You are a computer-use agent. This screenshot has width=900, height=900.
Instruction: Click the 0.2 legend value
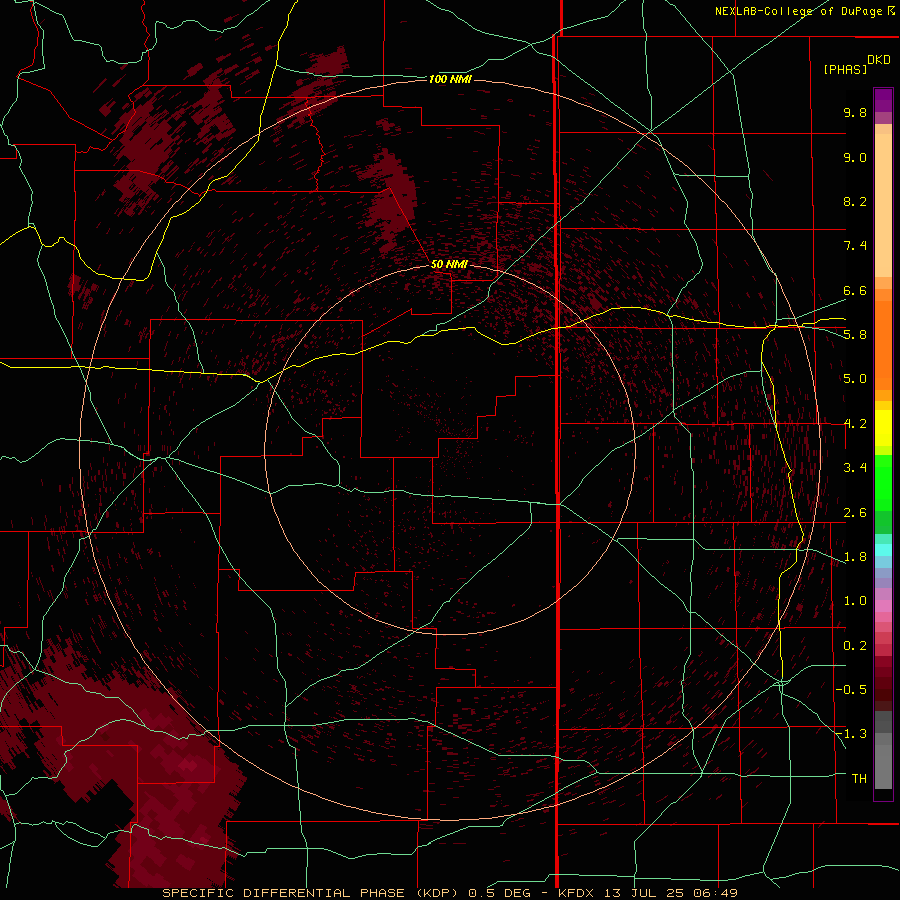click(x=855, y=646)
